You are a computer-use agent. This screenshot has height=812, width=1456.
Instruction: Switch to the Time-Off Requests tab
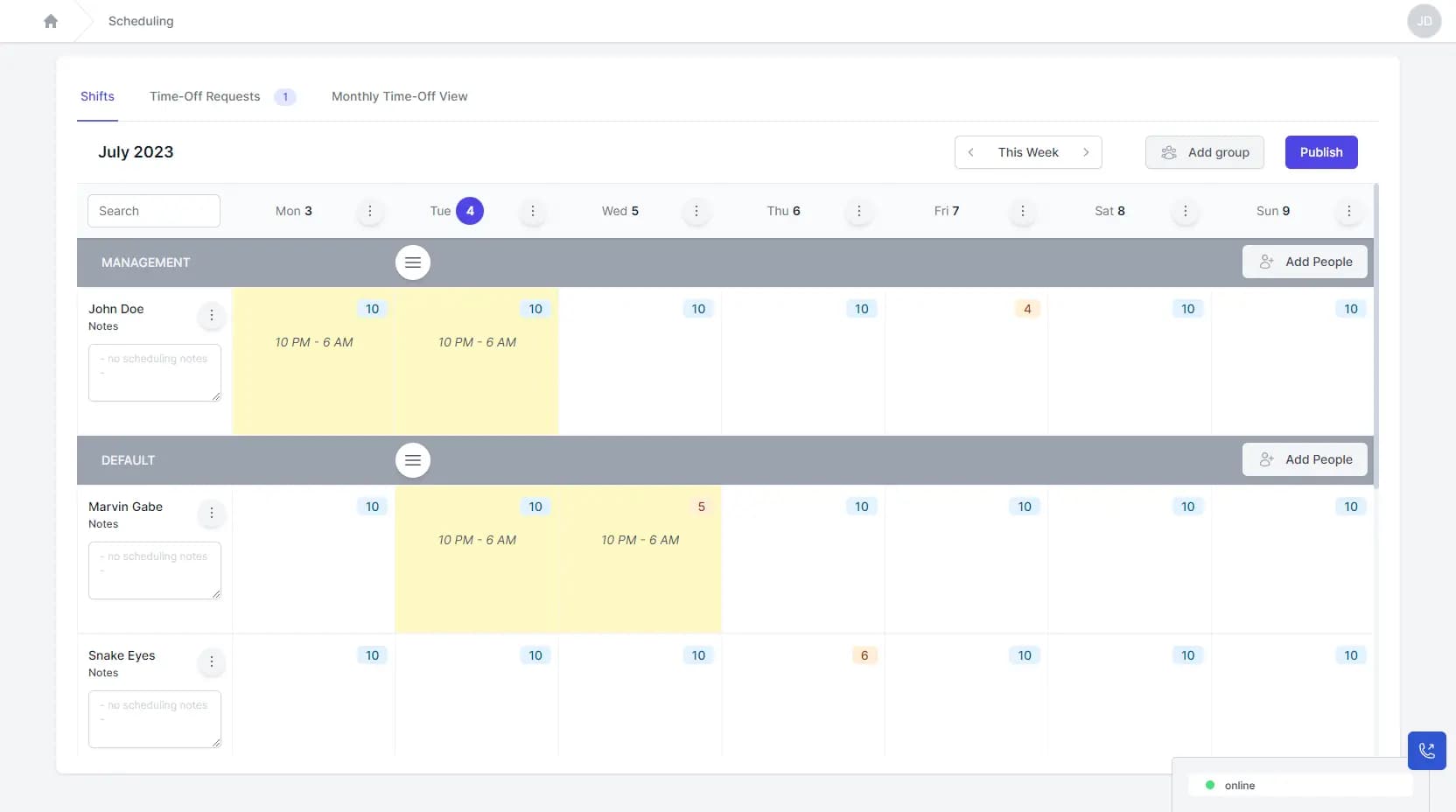click(205, 96)
